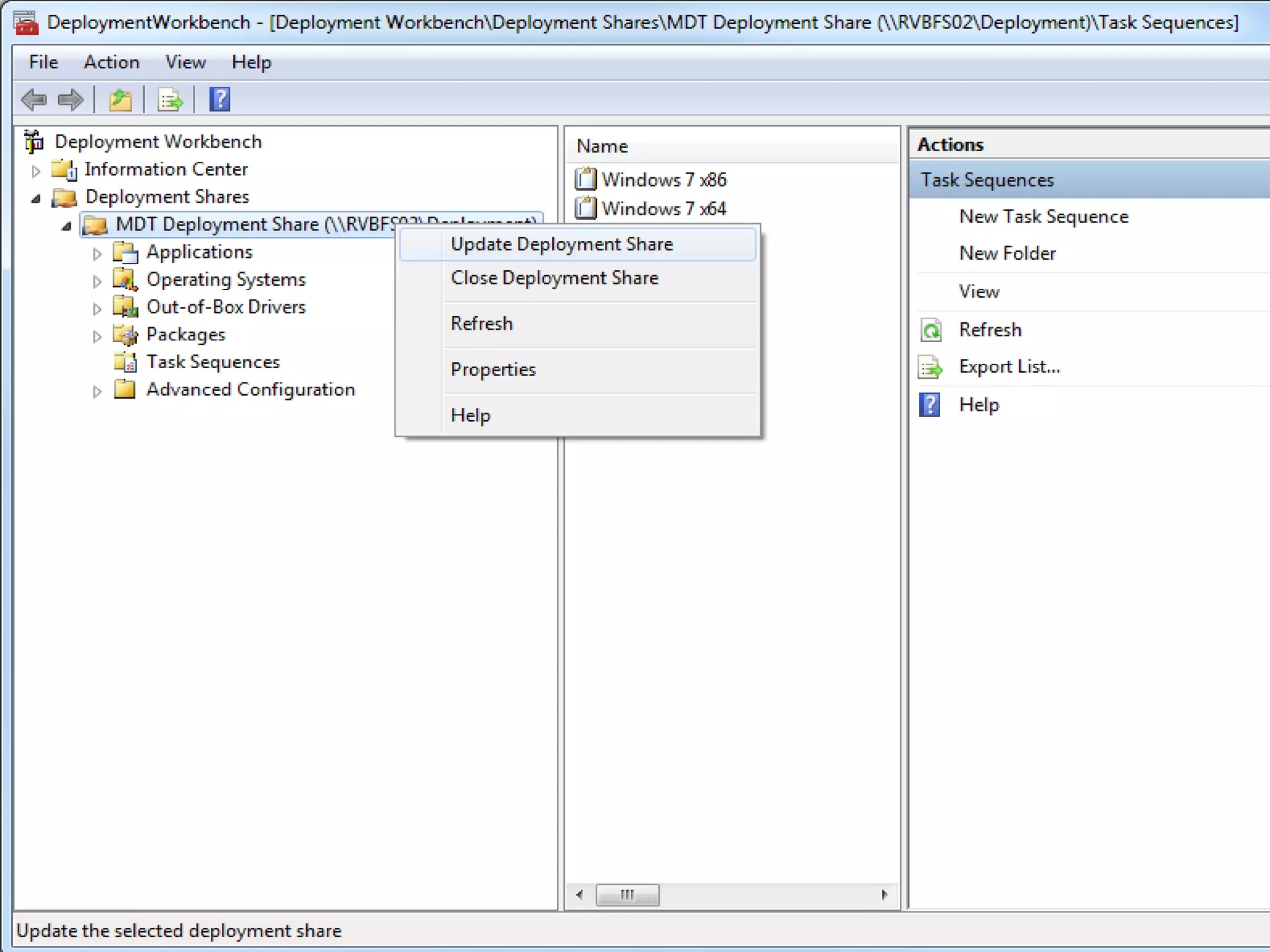
Task: Select Help in the context menu
Action: click(577, 415)
